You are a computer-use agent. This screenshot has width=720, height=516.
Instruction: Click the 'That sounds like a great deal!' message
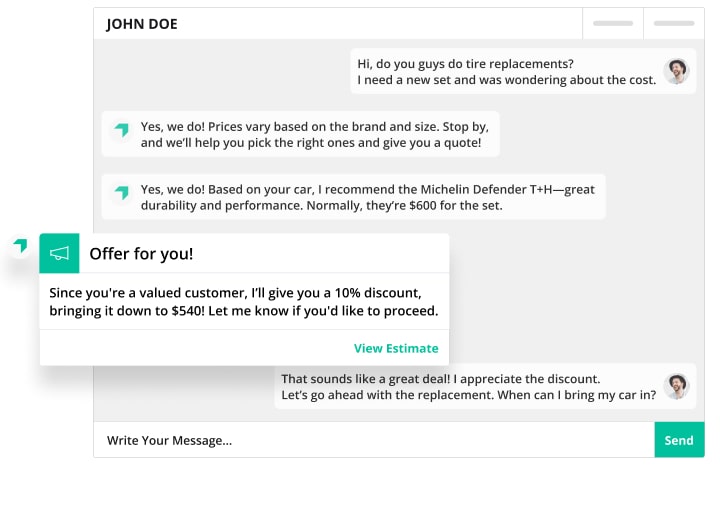(468, 386)
